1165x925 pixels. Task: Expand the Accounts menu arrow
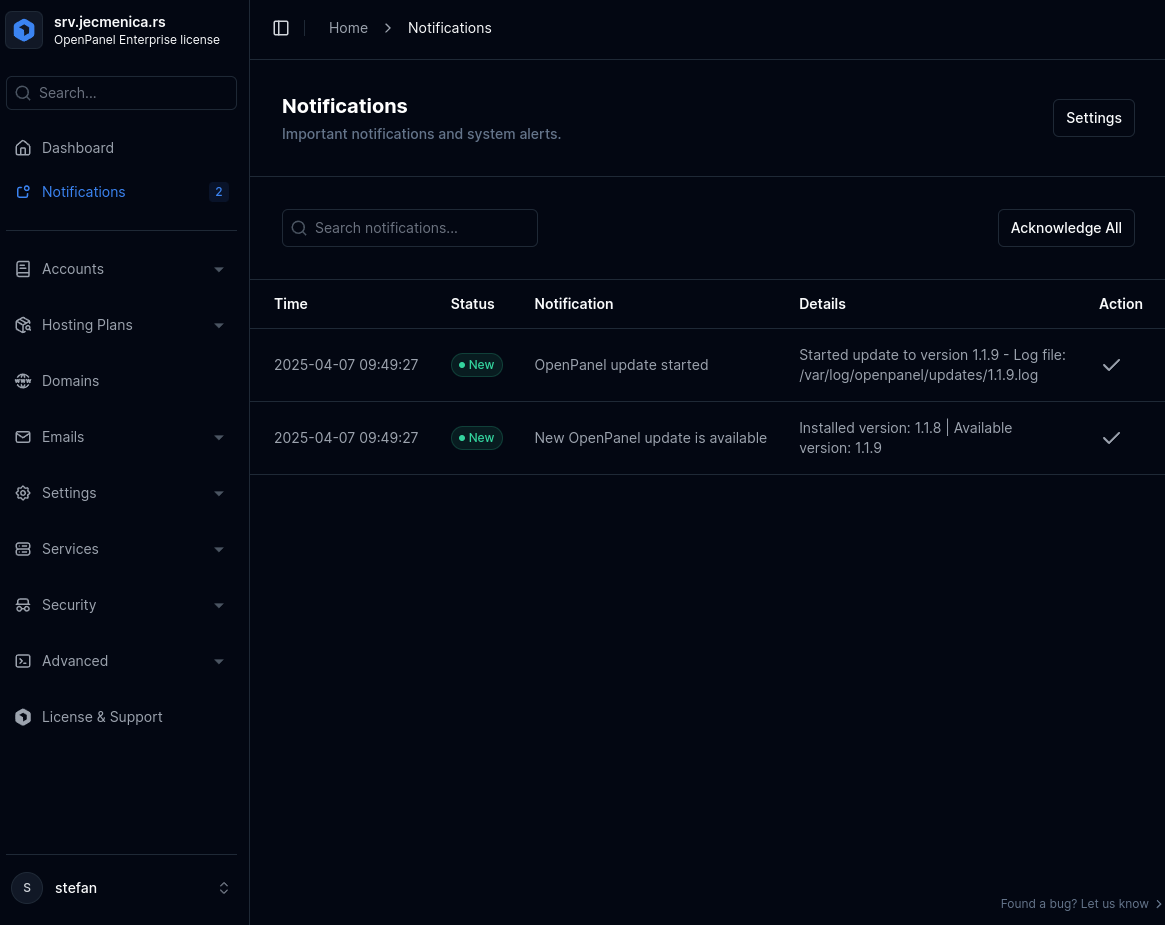219,269
